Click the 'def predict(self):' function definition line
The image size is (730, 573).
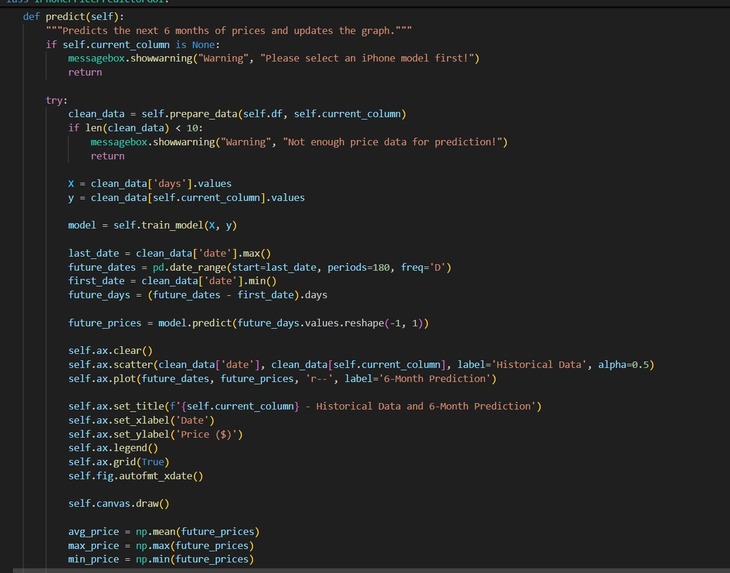74,17
